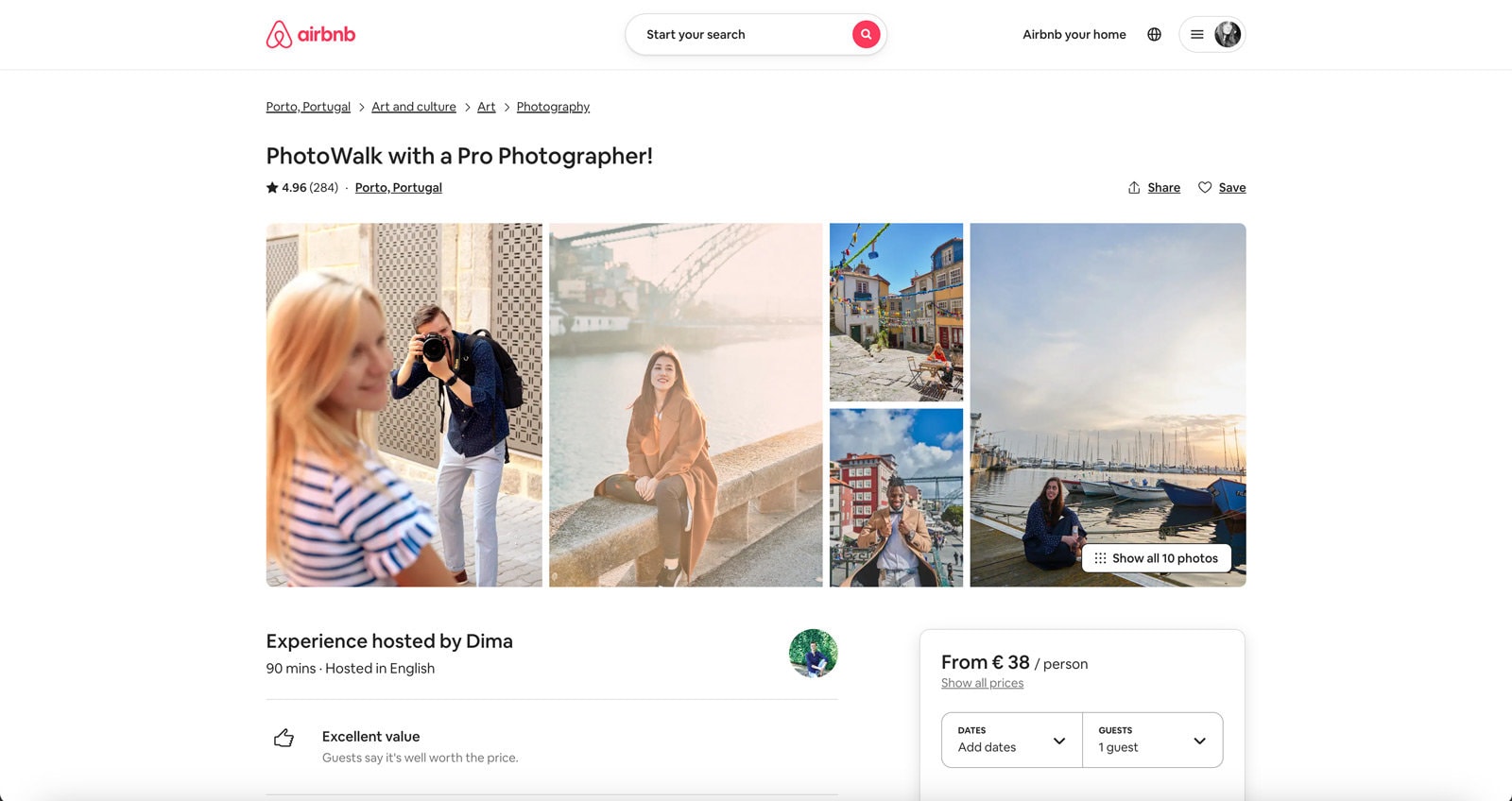Go to Porto, Portugal breadcrumb
This screenshot has height=801, width=1512.
click(308, 107)
